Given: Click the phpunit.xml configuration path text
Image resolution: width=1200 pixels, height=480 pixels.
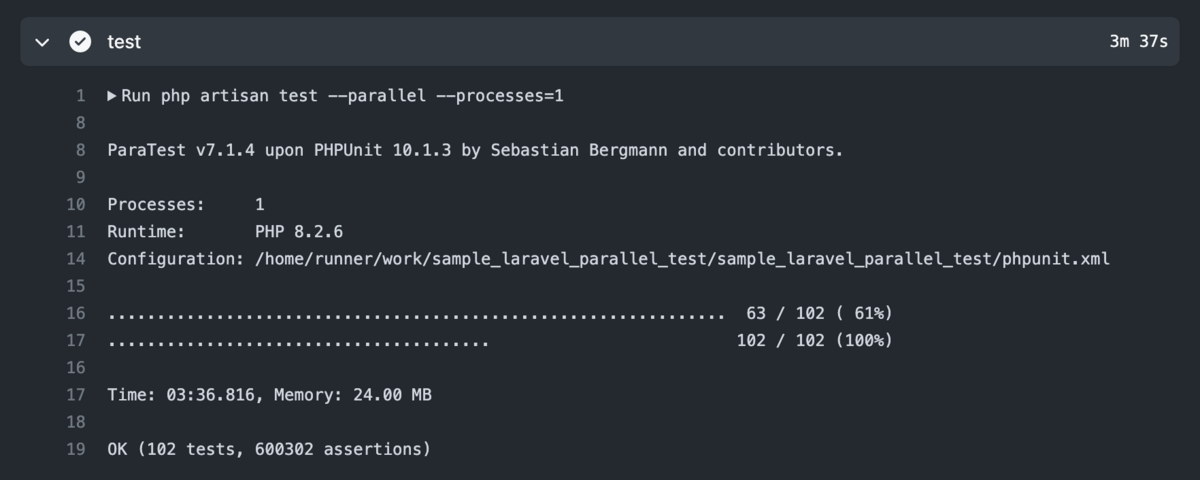Looking at the screenshot, I should (x=682, y=258).
